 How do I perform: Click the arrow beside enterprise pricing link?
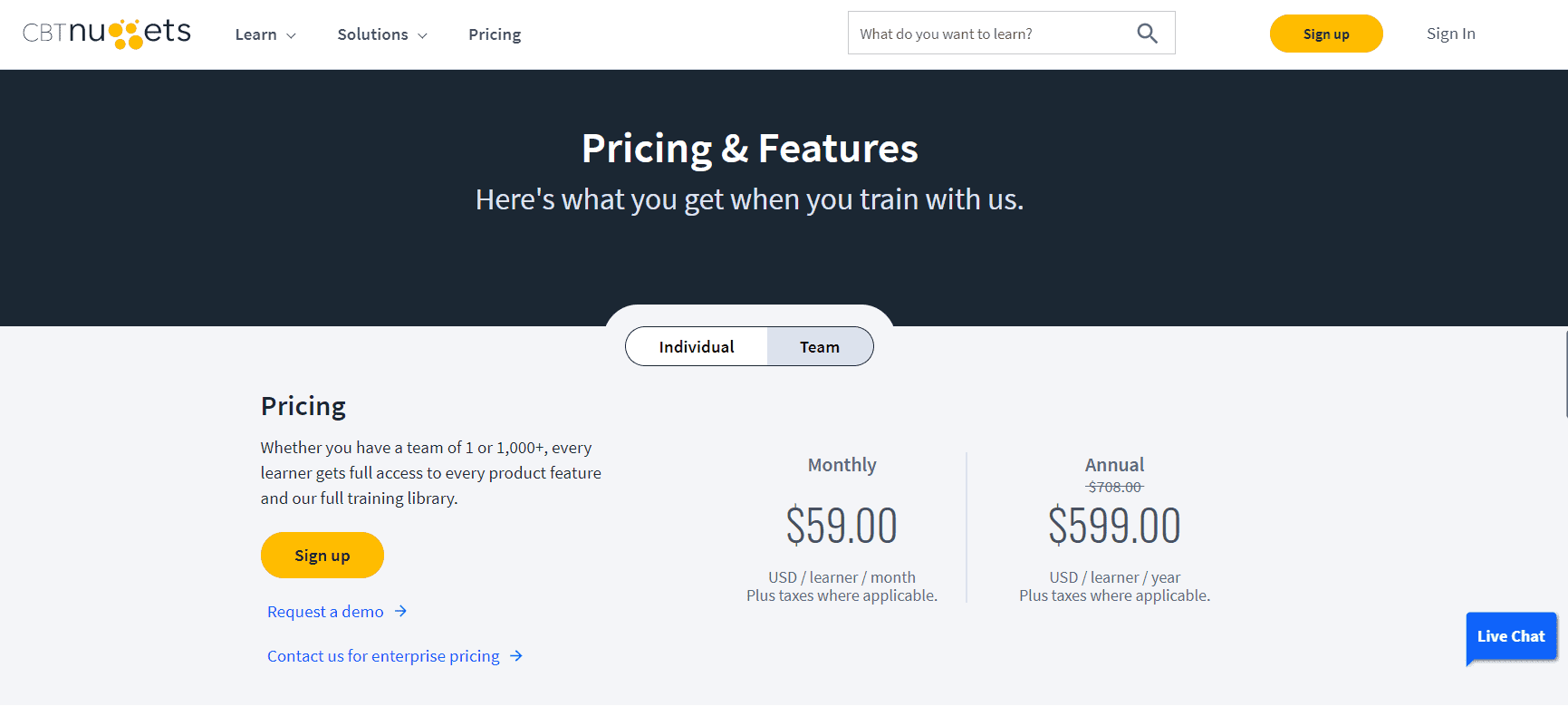coord(516,656)
